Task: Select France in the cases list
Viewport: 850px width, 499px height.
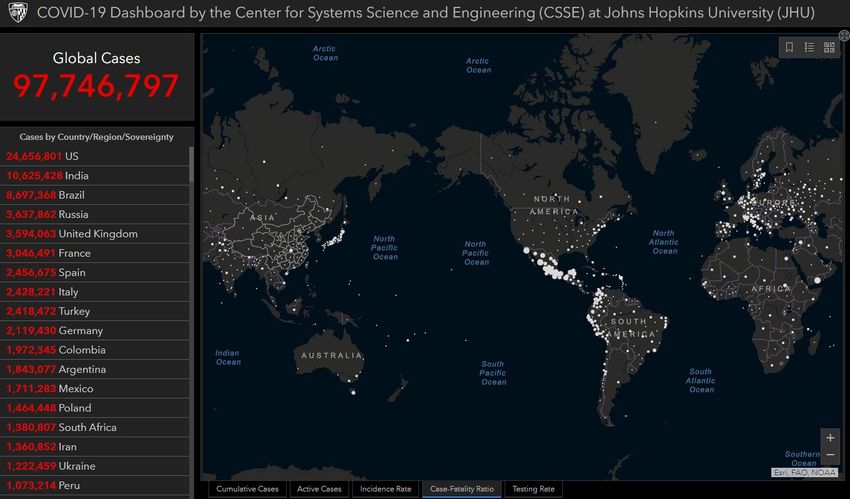Action: pyautogui.click(x=94, y=253)
